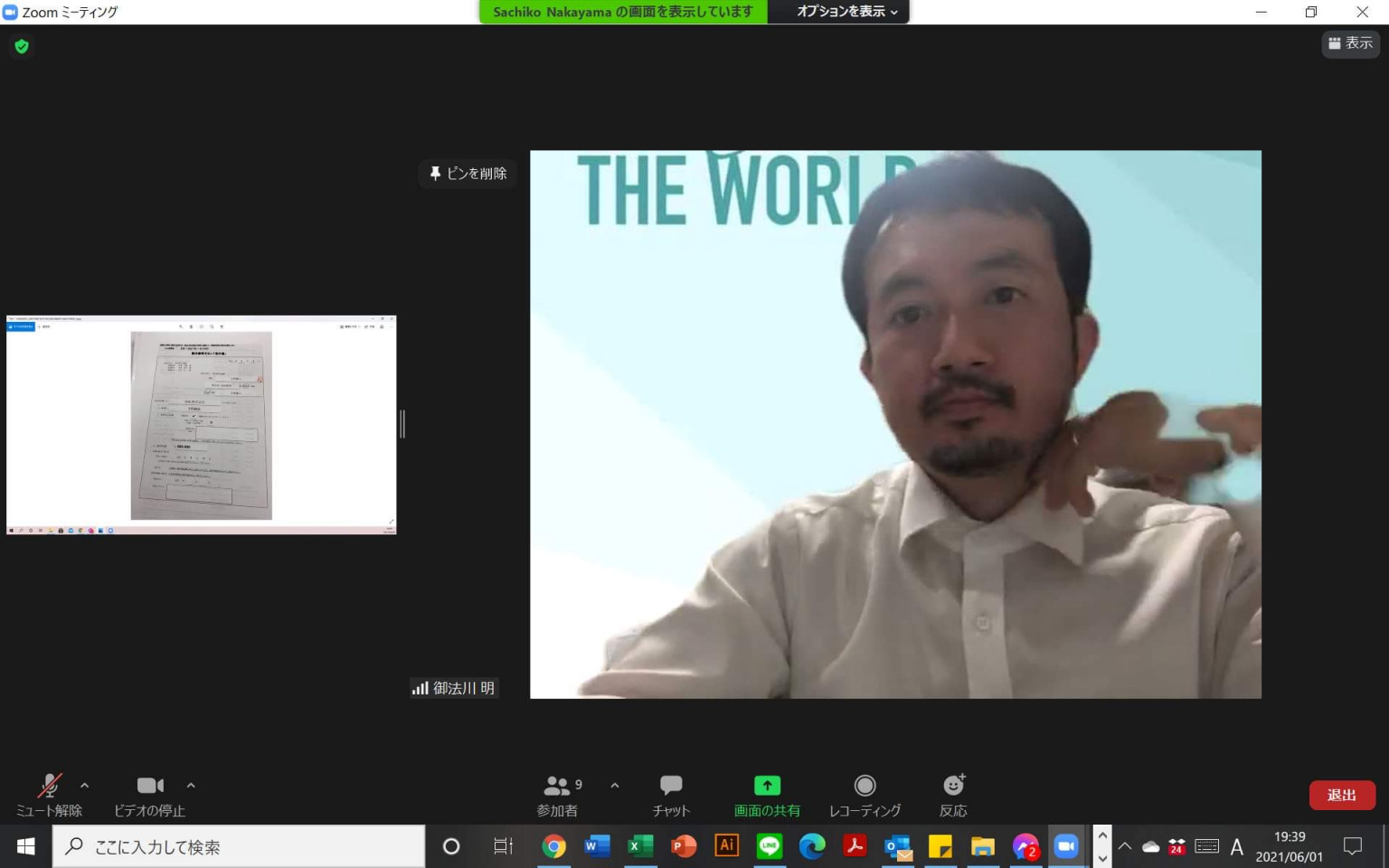The width and height of the screenshot is (1389, 868).
Task: Select the shared screen thumbnail
Action: (201, 425)
